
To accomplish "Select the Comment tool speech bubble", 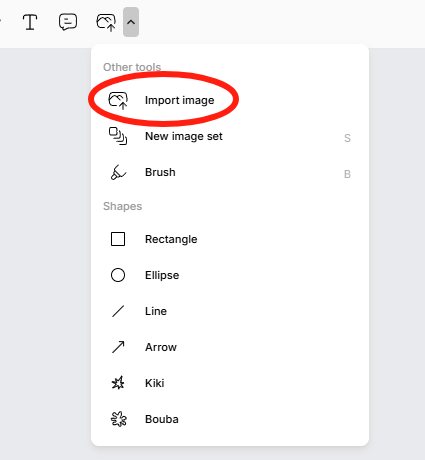I will coord(68,22).
